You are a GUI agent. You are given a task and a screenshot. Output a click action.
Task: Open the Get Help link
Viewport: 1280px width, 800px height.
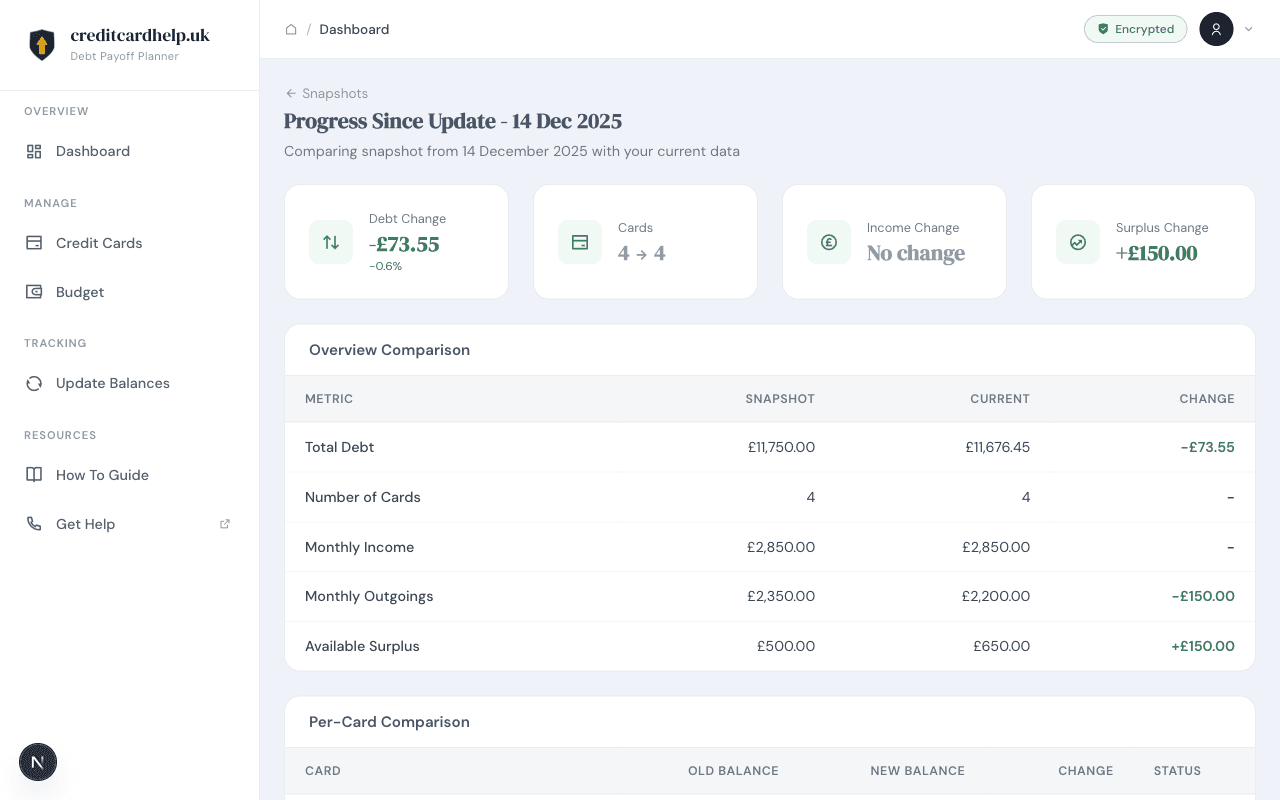85,524
